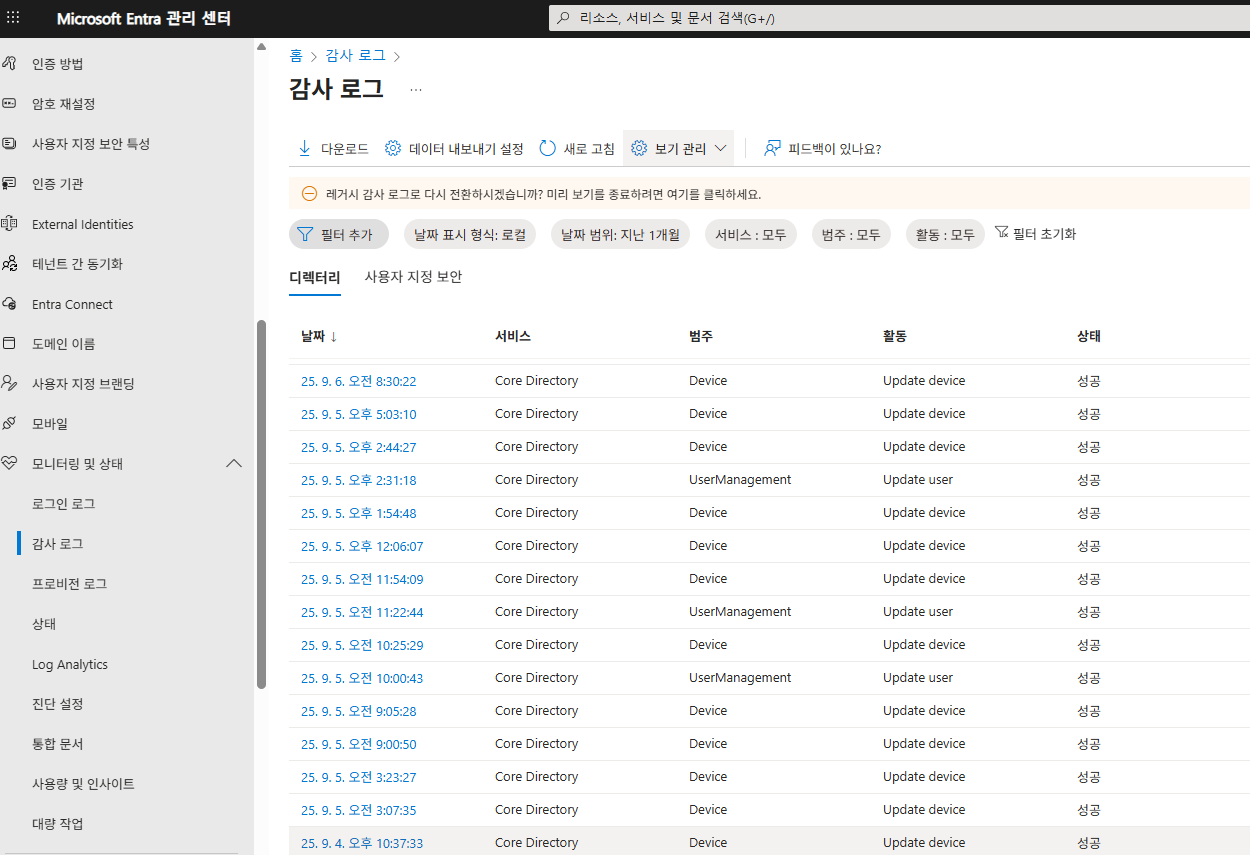Click the 보기 관리 gear icon

(639, 149)
